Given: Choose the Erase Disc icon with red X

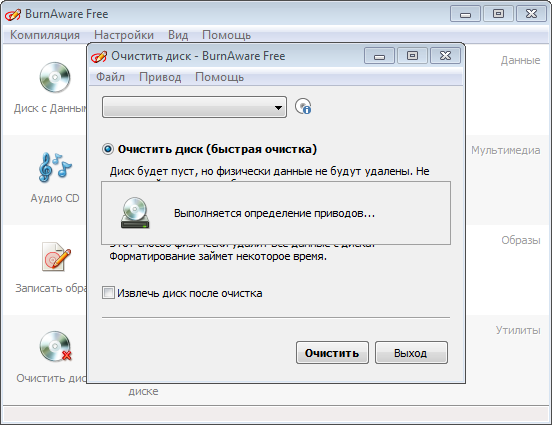Looking at the screenshot, I should click(55, 346).
